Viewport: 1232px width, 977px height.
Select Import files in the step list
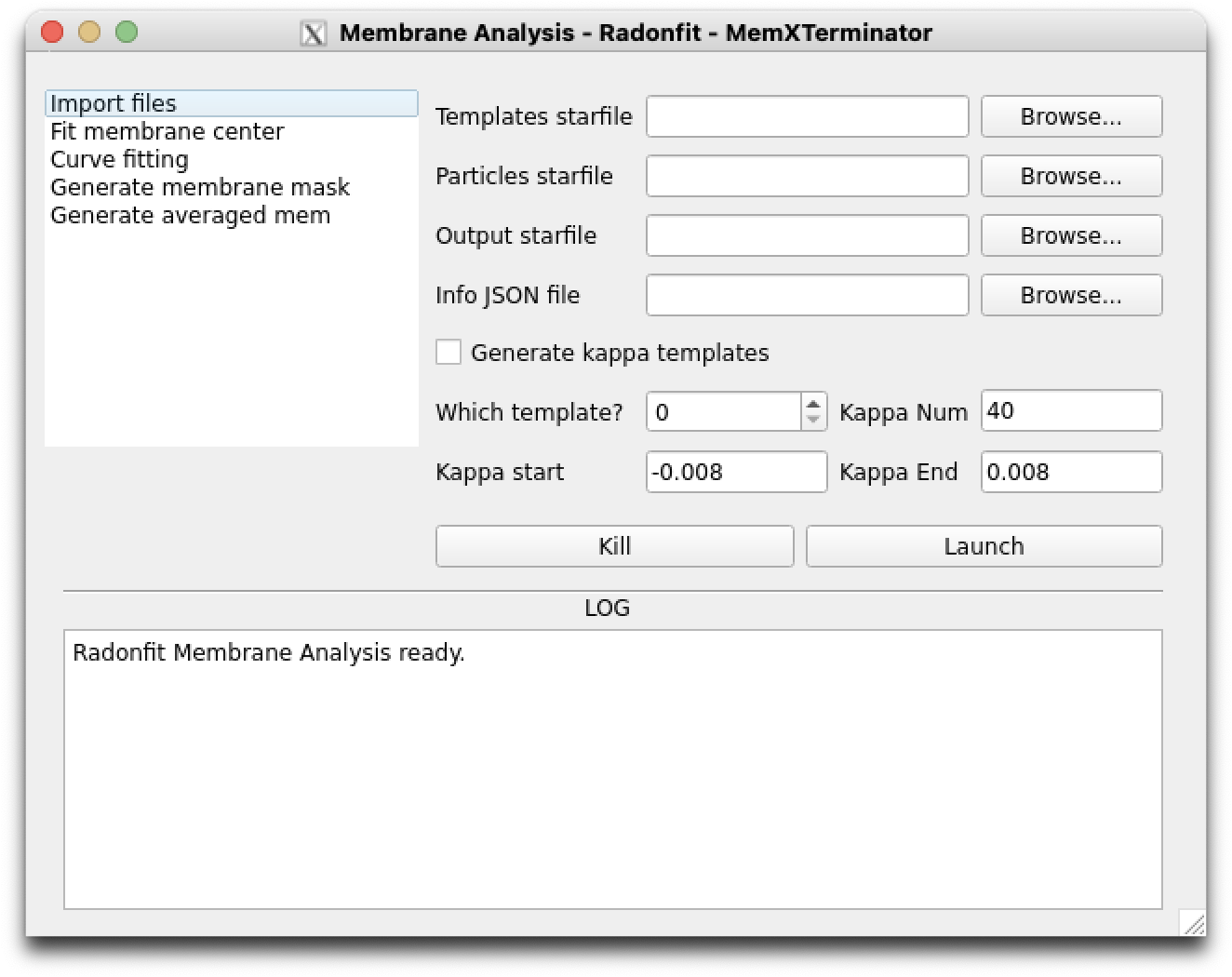[232, 103]
